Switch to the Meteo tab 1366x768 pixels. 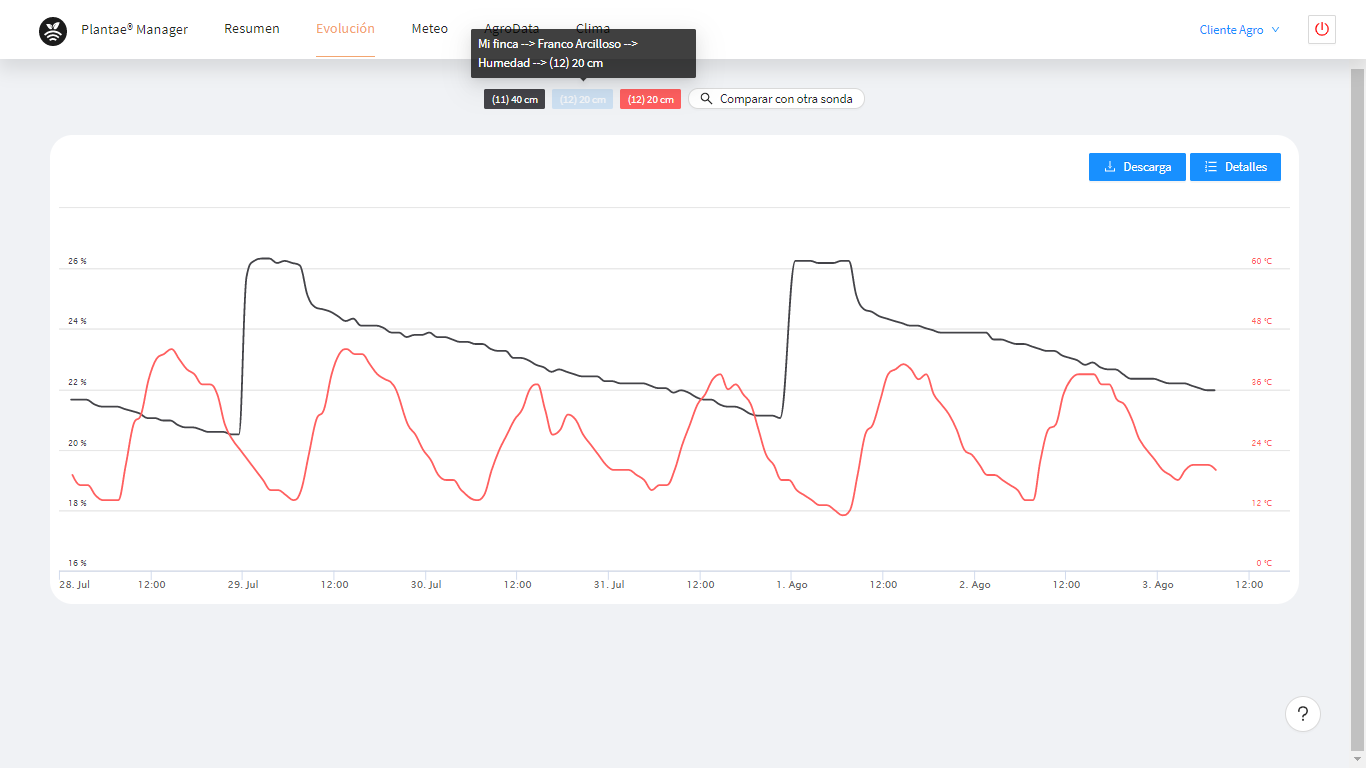[430, 29]
